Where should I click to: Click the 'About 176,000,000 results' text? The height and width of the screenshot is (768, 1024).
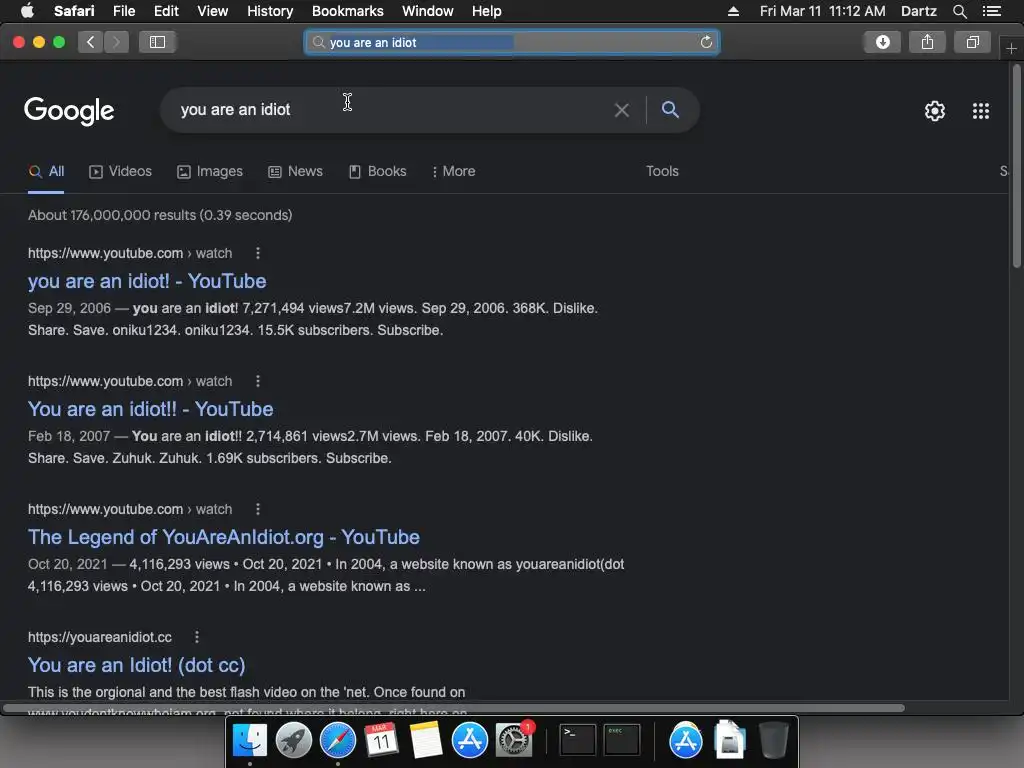pos(160,216)
